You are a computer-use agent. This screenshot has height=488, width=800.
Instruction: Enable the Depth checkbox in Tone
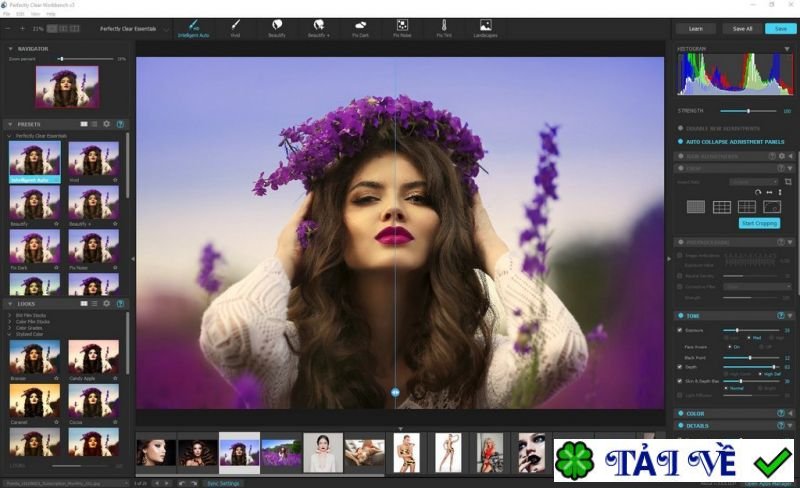[x=680, y=367]
